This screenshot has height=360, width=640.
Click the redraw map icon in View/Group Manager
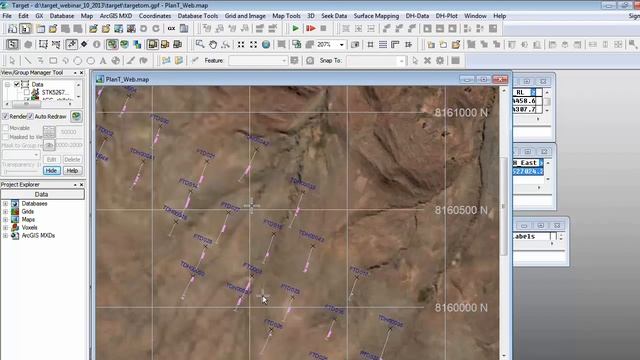pyautogui.click(x=76, y=116)
